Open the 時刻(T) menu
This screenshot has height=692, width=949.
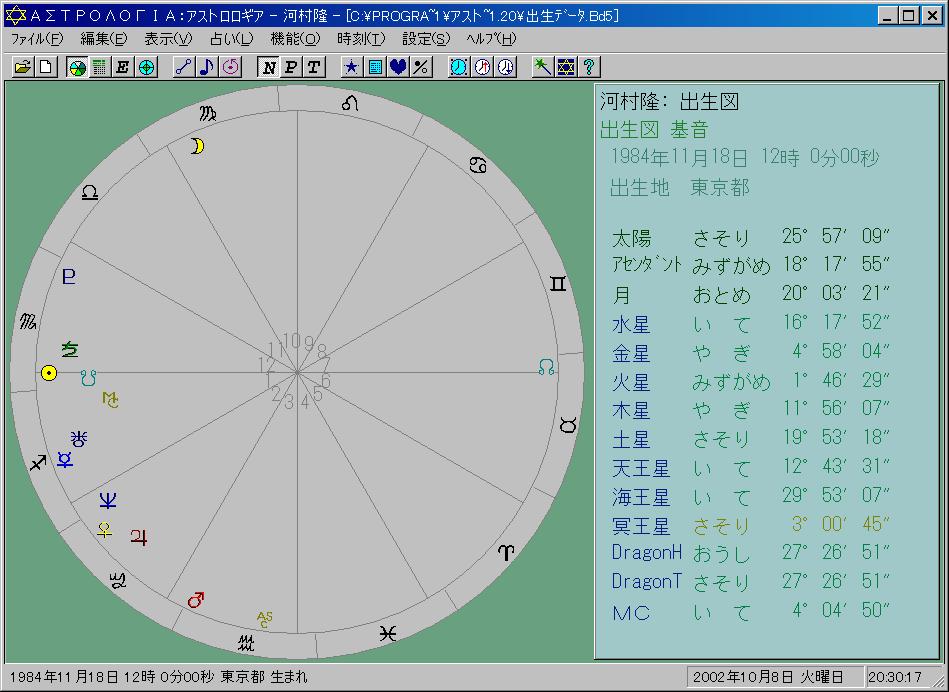361,39
